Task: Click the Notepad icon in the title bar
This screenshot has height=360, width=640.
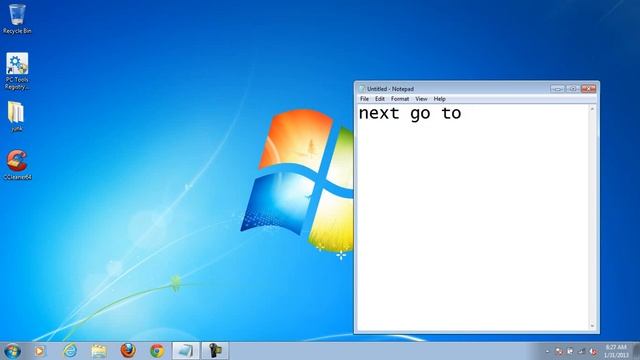Action: tap(362, 89)
